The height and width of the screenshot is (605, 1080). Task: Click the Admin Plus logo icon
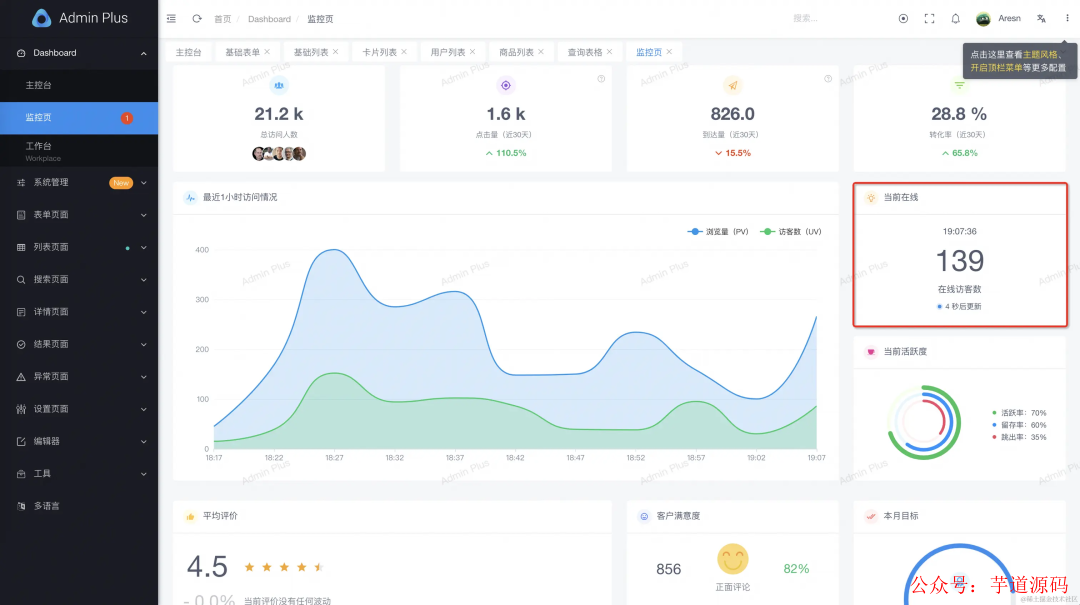point(41,18)
